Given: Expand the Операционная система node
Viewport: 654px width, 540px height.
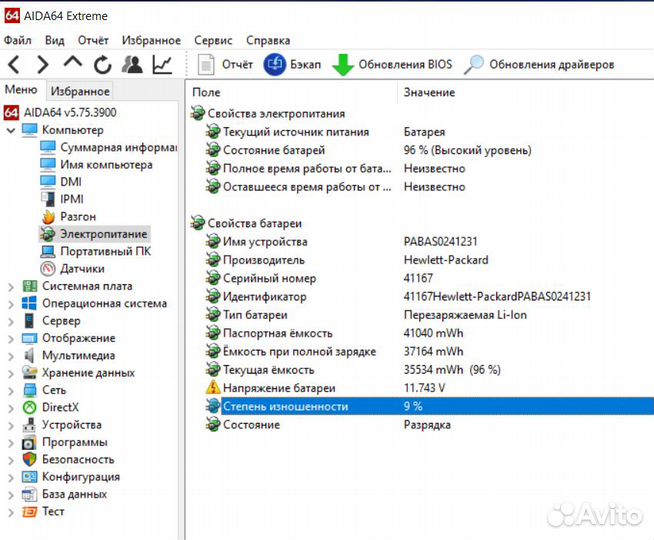Looking at the screenshot, I should (11, 304).
